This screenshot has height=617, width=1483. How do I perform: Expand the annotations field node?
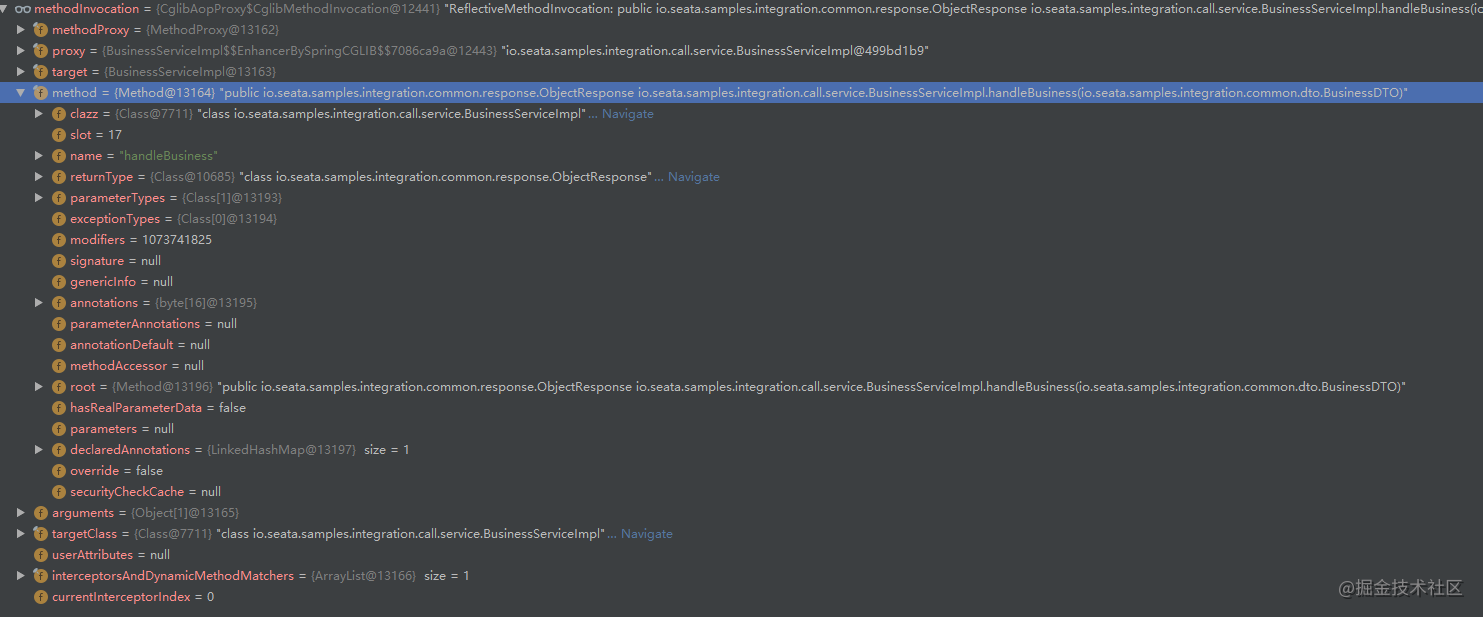39,302
